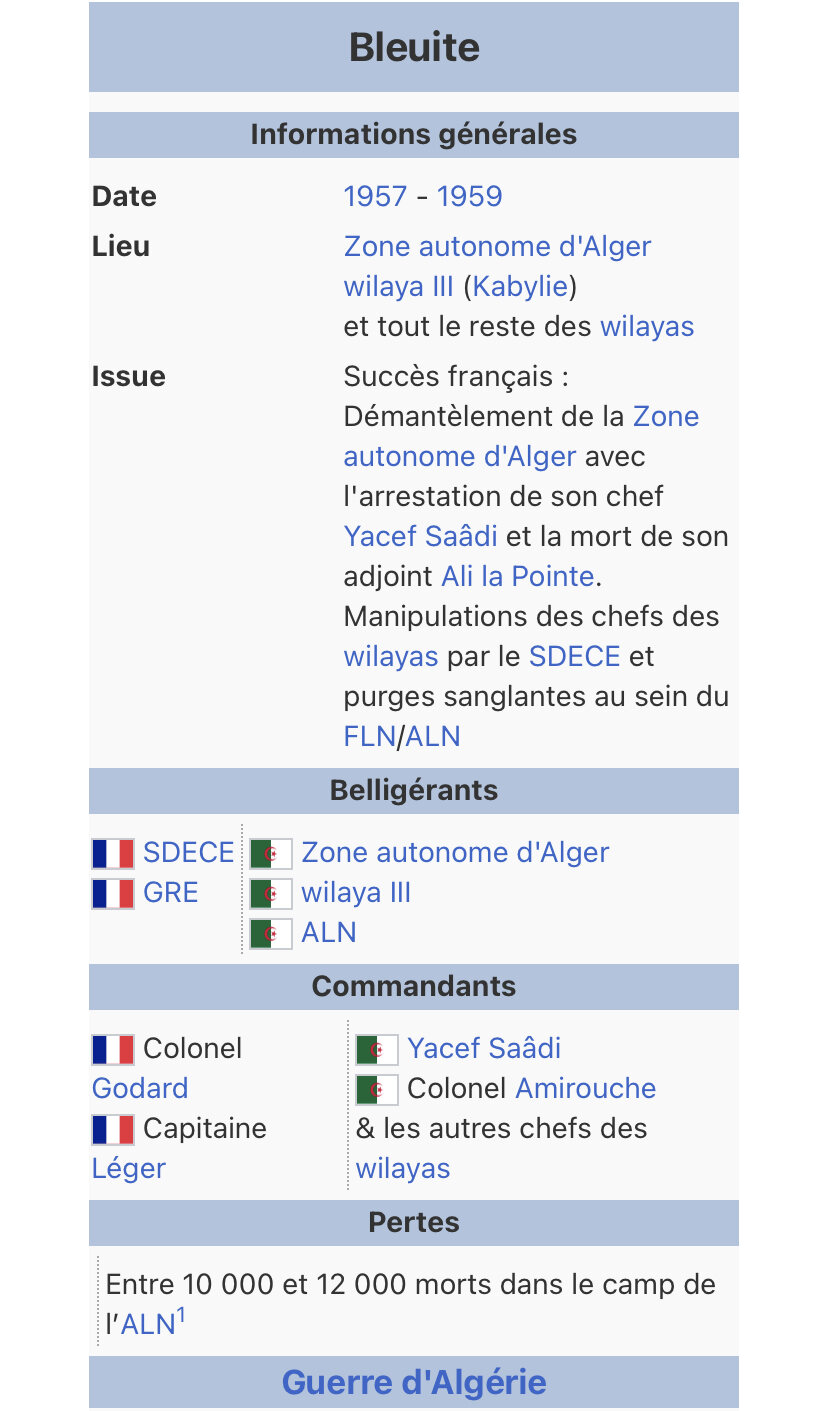This screenshot has width=828, height=1411.
Task: Follow the Amirouche link
Action: [586, 1089]
